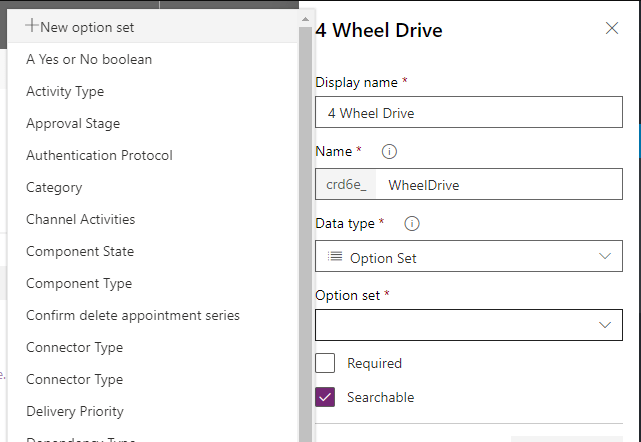Select Activity Type from the list
Image resolution: width=641 pixels, height=442 pixels.
click(x=65, y=91)
